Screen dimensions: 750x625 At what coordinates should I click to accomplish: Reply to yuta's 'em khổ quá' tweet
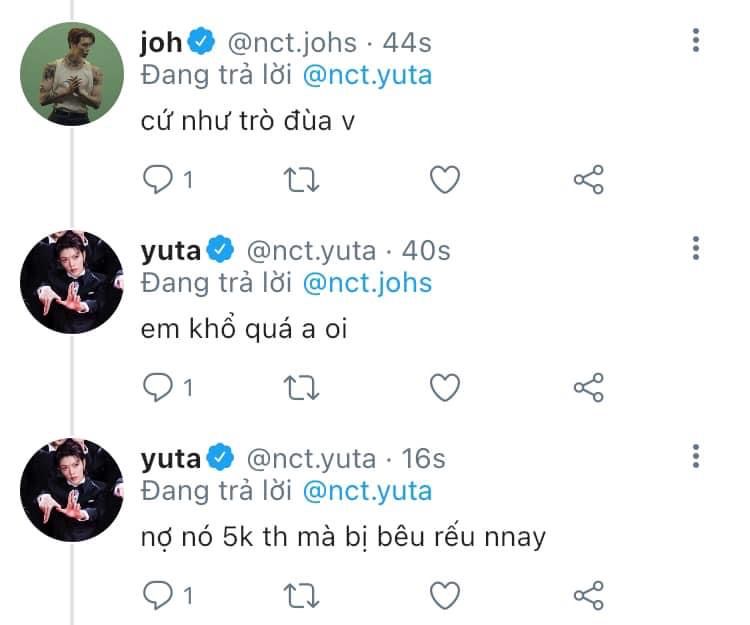(158, 387)
